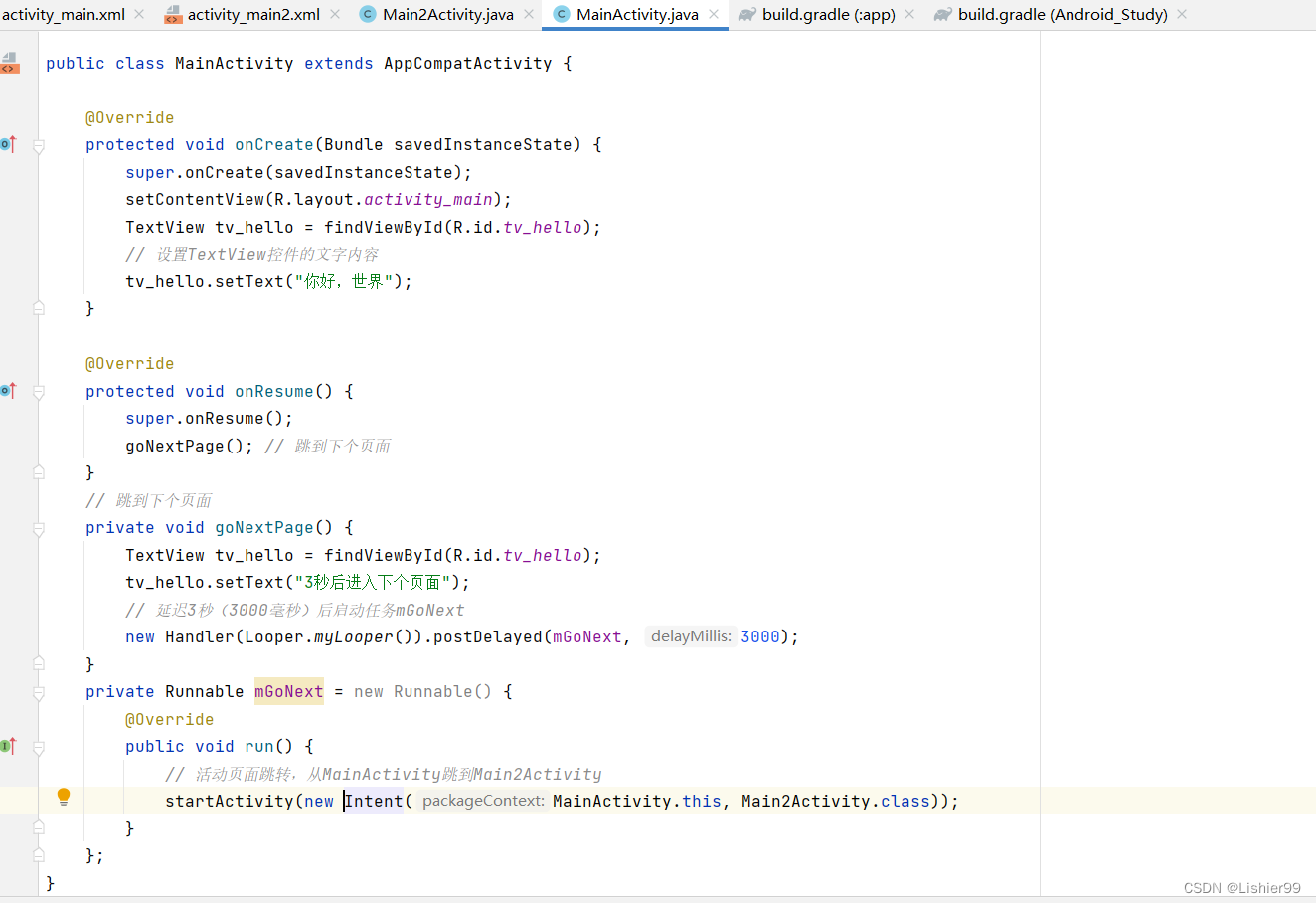Collapse the mGoNext Runnable fold marker
The width and height of the screenshot is (1316, 903).
click(x=39, y=693)
